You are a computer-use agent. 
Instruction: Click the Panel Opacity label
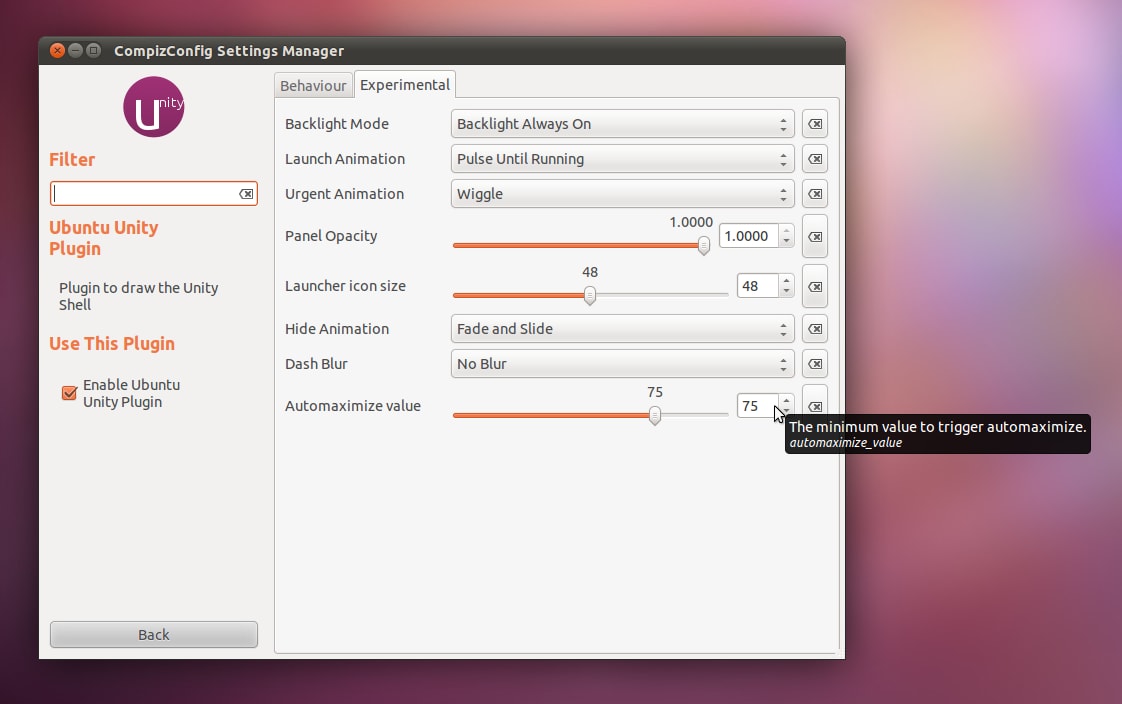[x=331, y=236]
